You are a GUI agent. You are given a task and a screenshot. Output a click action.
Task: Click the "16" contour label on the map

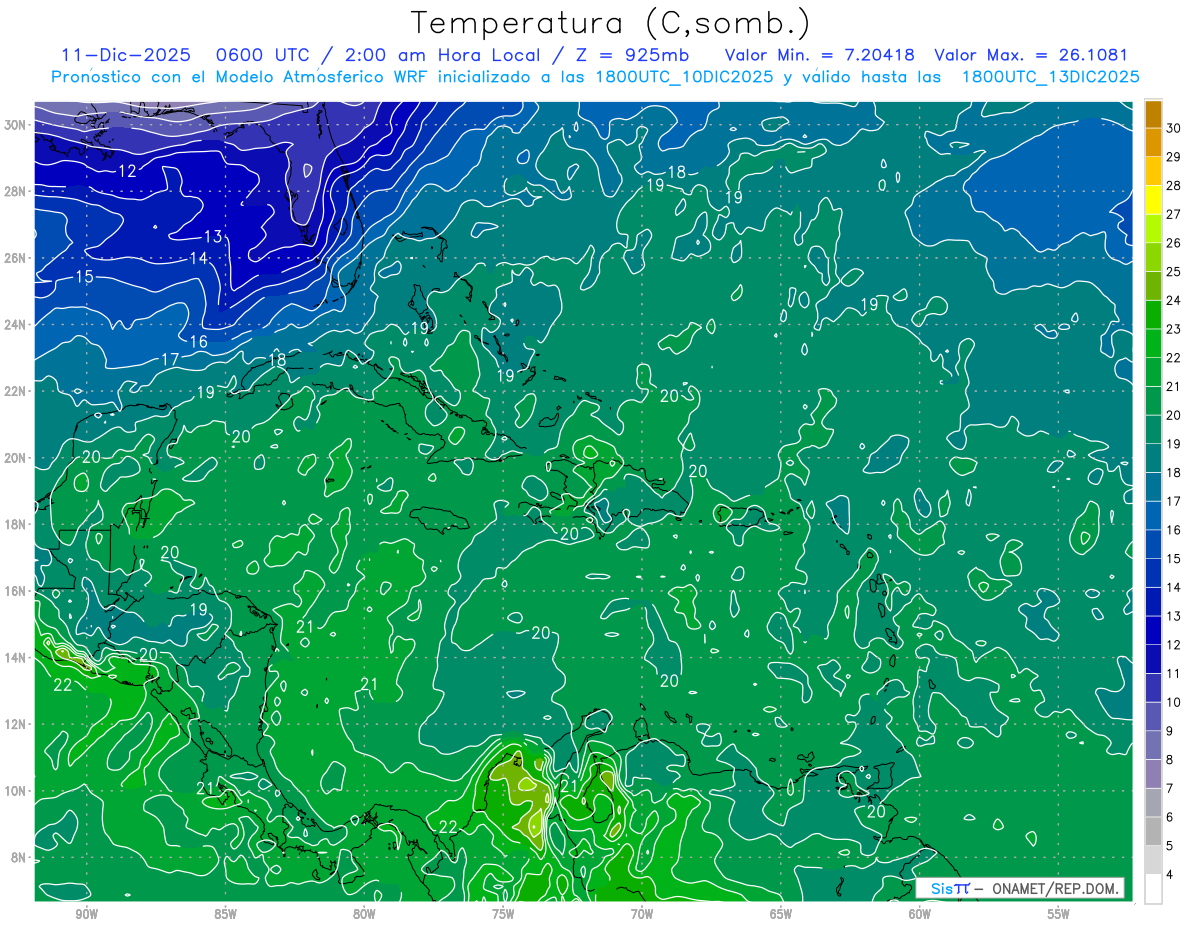pos(199,341)
